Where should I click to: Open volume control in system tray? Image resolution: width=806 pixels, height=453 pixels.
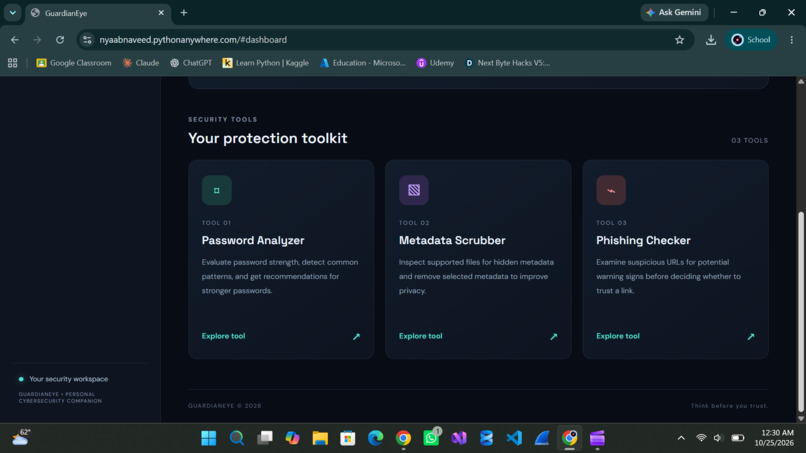pyautogui.click(x=719, y=438)
